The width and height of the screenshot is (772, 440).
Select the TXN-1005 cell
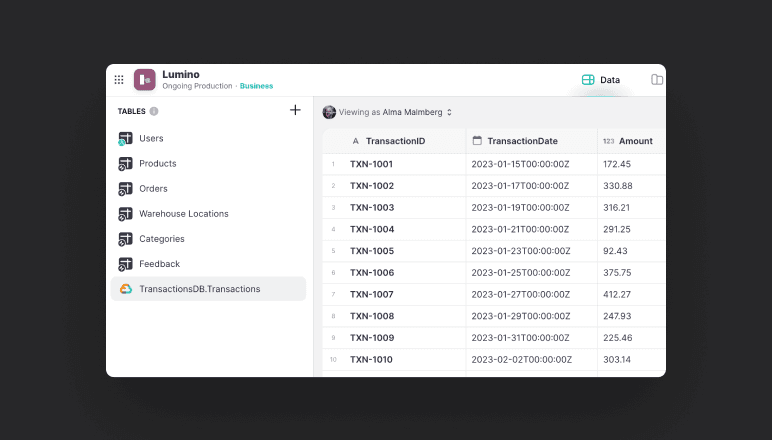[x=372, y=251]
